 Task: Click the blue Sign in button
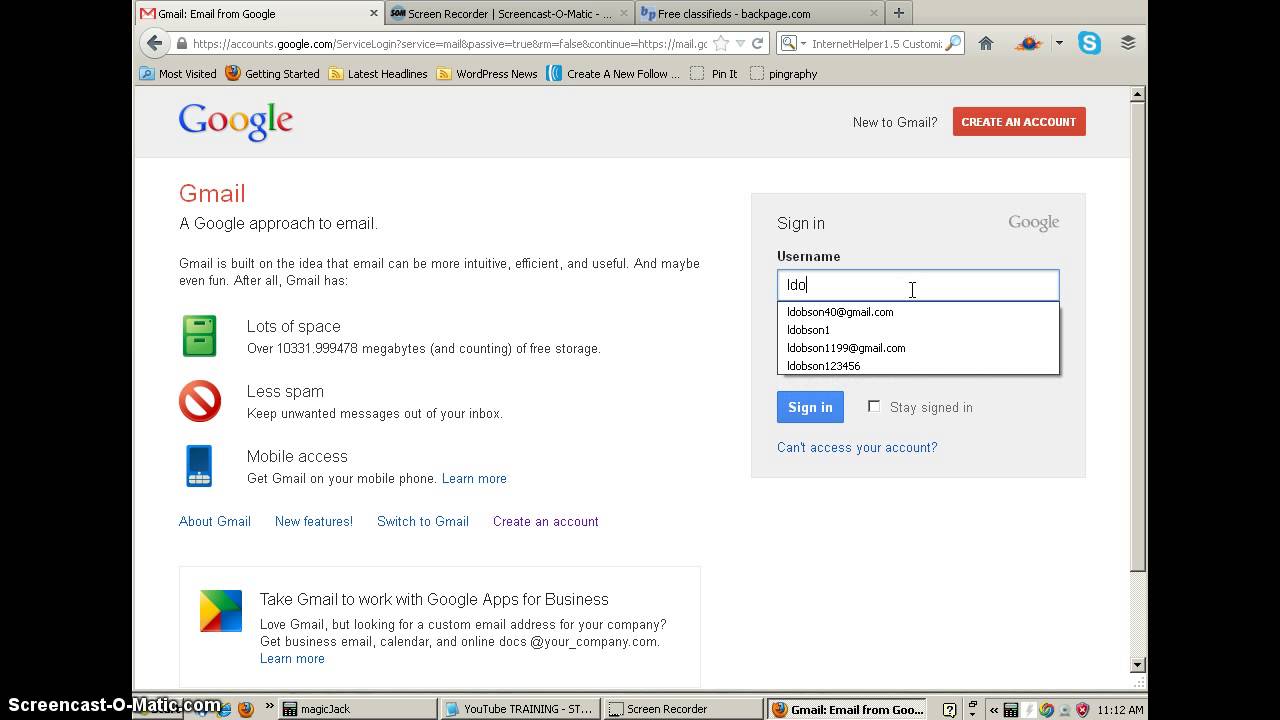(x=810, y=407)
